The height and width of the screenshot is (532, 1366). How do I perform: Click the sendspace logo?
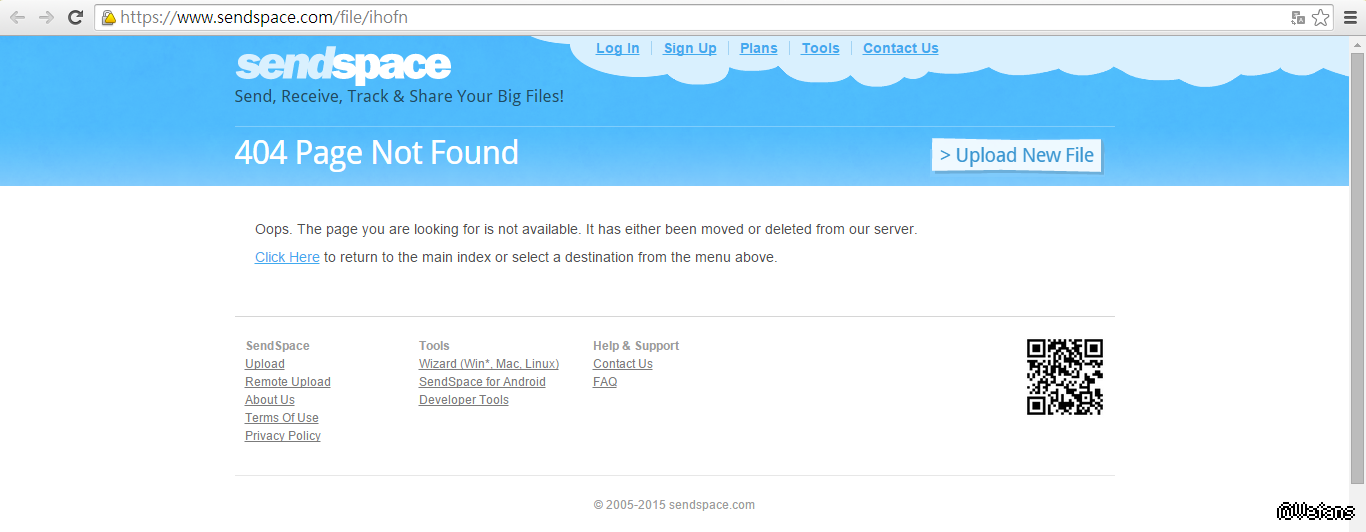point(343,66)
